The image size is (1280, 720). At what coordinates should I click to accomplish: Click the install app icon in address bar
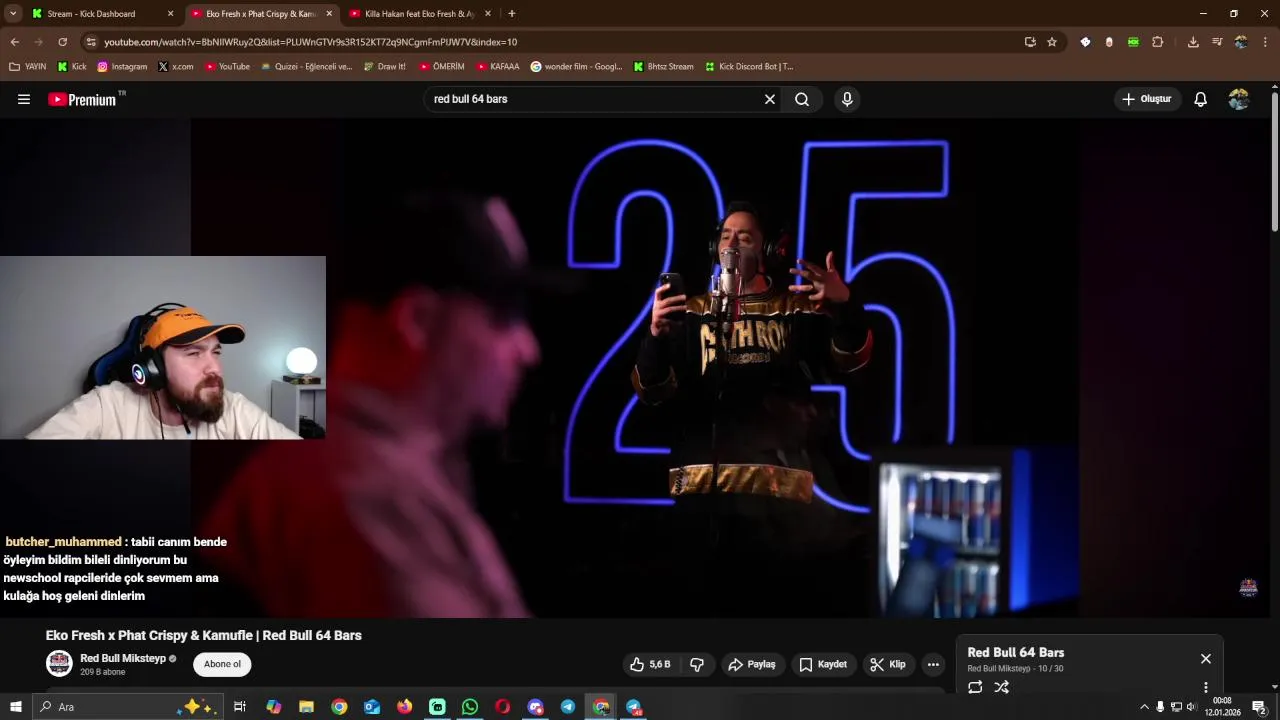click(1030, 42)
